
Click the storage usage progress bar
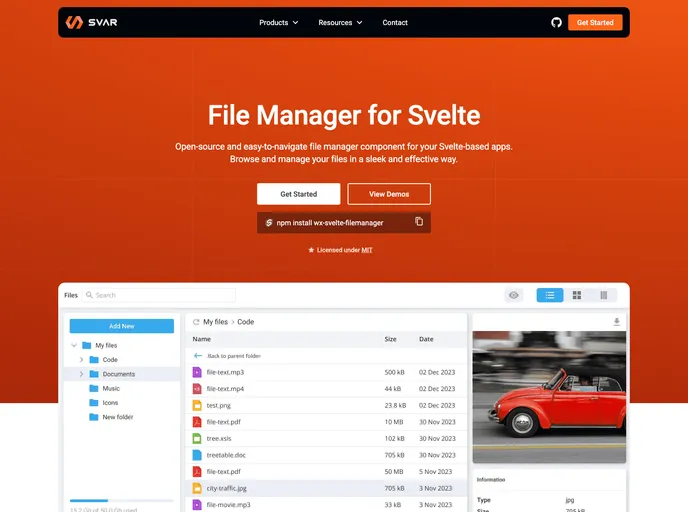click(122, 501)
